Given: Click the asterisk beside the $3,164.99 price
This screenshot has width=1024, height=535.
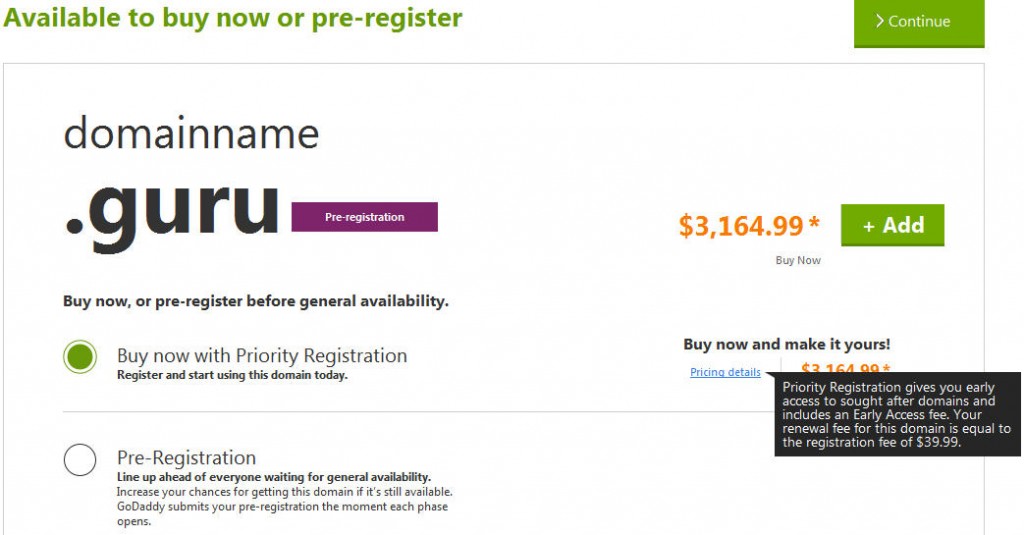Looking at the screenshot, I should click(x=814, y=222).
